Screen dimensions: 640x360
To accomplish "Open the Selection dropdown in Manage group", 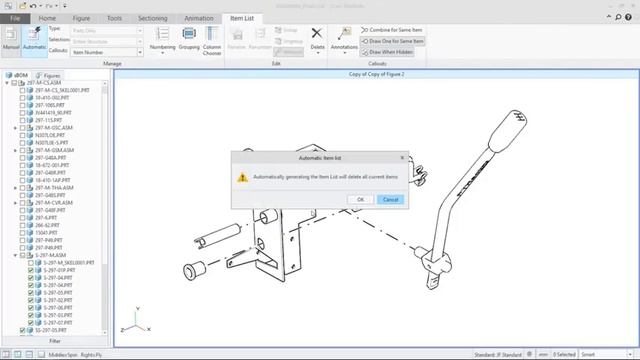I will tap(140, 42).
